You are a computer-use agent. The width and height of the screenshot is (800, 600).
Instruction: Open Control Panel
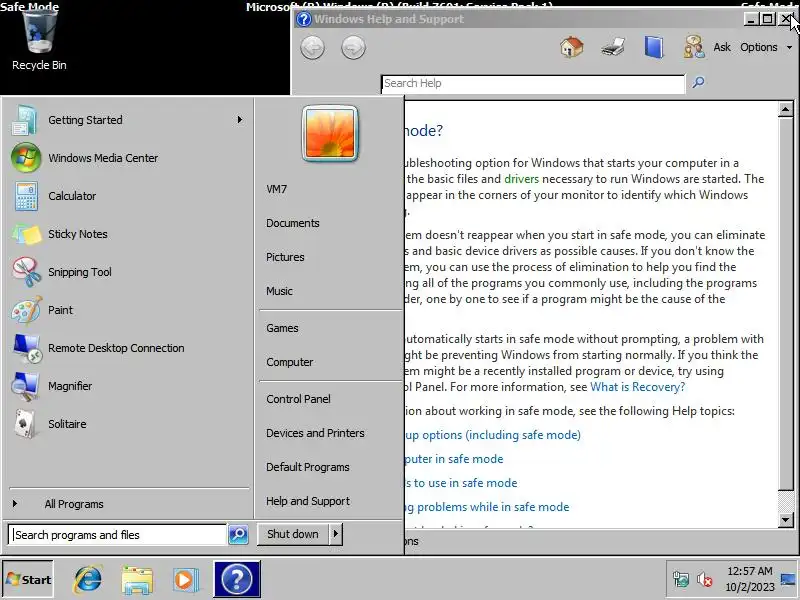(298, 399)
